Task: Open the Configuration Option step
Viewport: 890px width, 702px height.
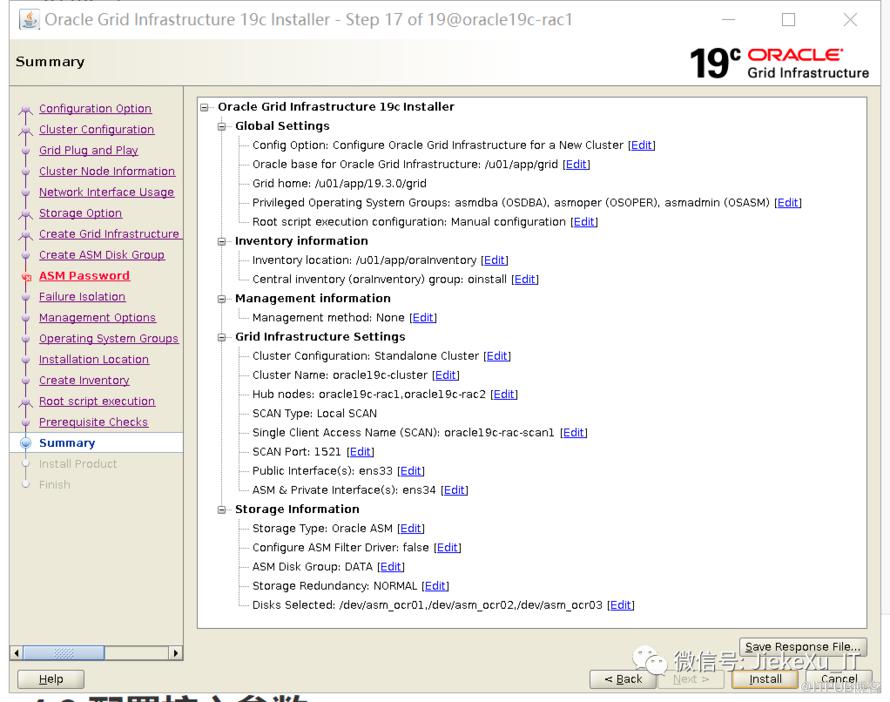Action: (x=95, y=109)
